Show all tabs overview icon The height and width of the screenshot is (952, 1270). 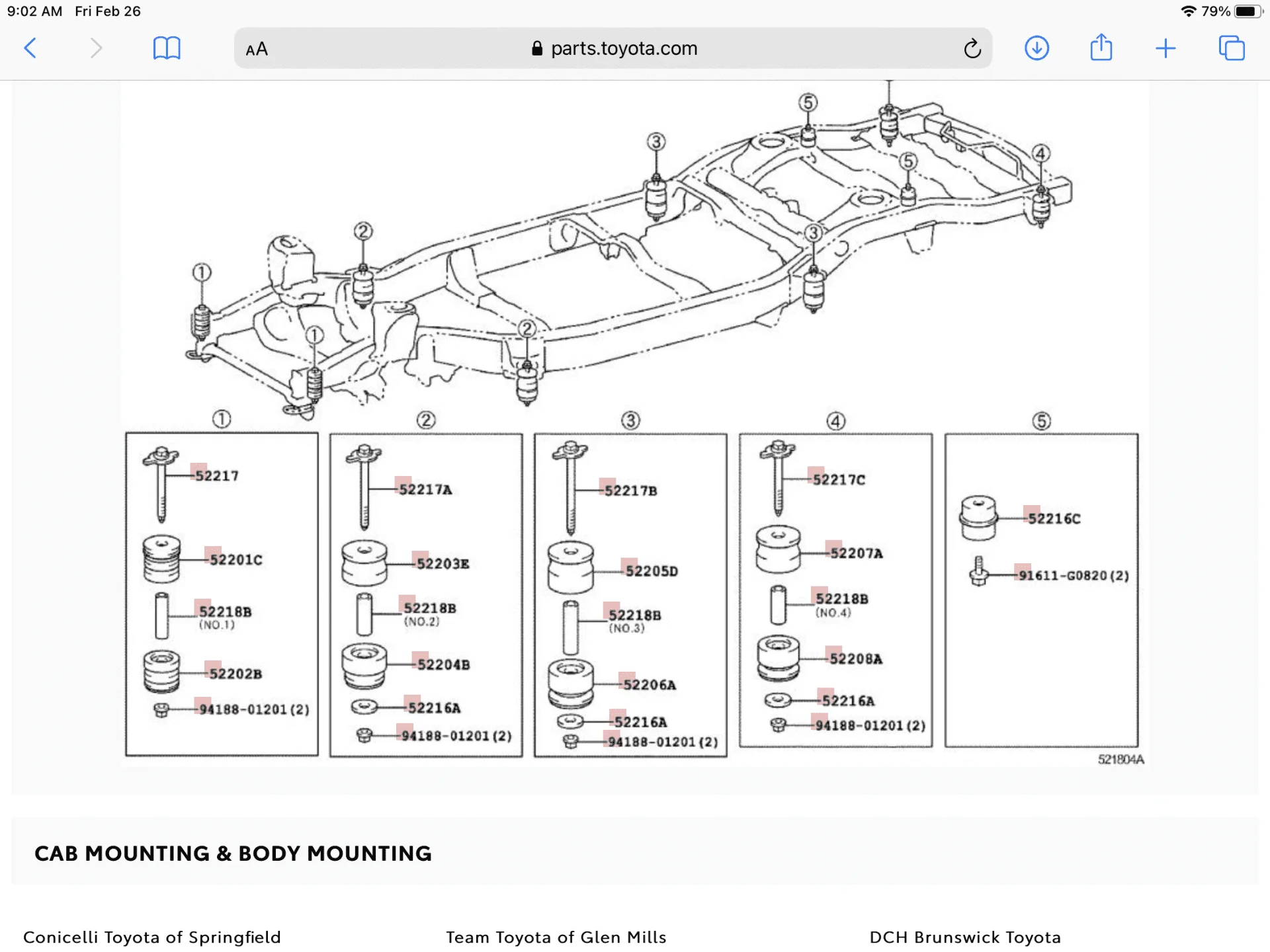[1231, 48]
